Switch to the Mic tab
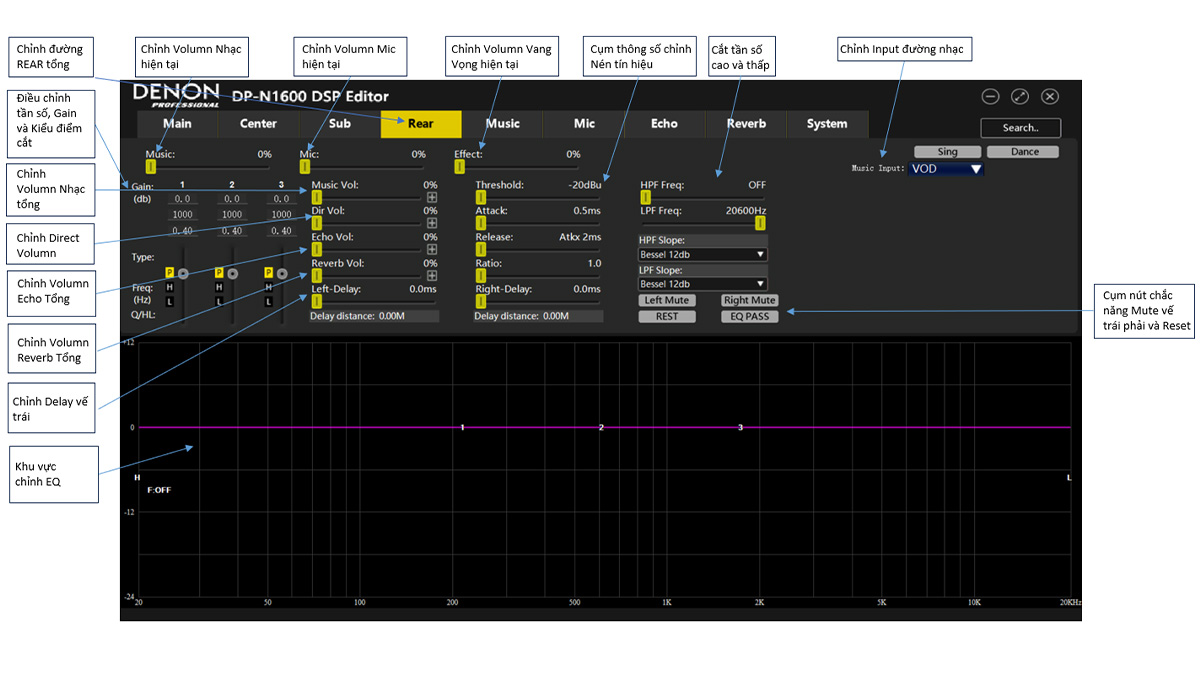 click(584, 124)
